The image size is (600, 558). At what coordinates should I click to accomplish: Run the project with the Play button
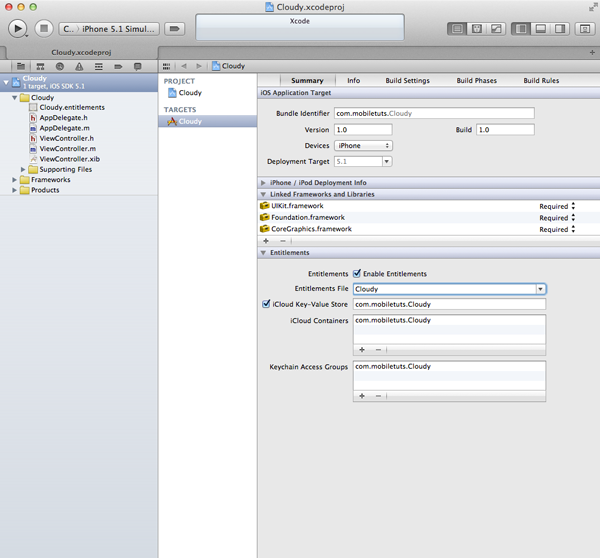click(17, 29)
